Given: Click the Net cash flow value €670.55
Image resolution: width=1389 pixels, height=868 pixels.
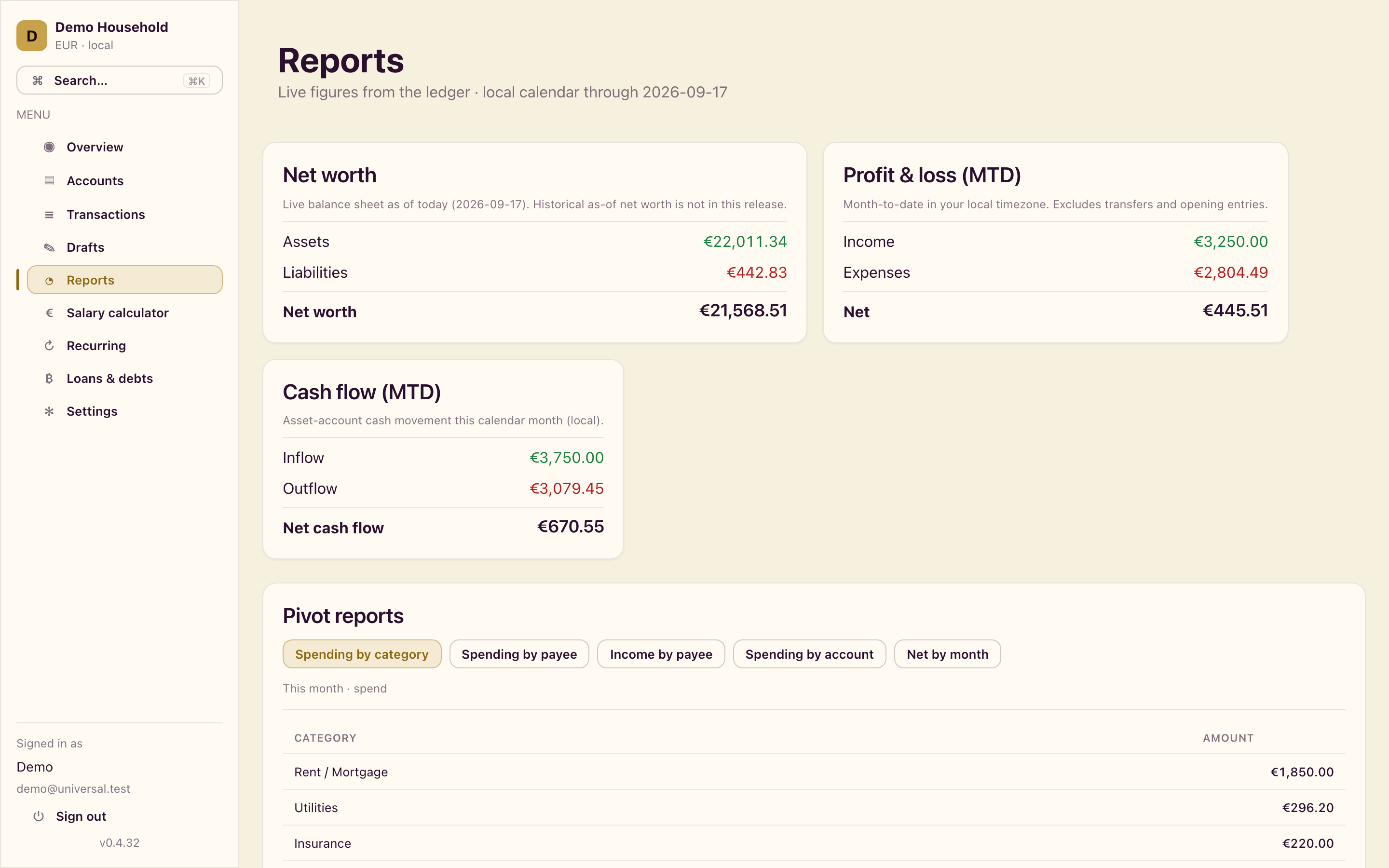Looking at the screenshot, I should (570, 527).
